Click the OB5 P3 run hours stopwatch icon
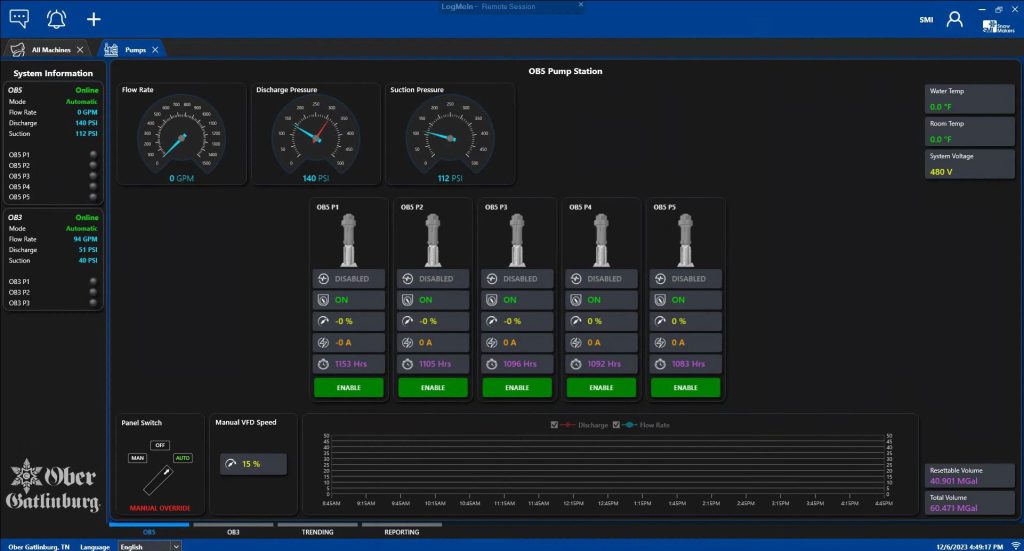Viewport: 1024px width, 551px height. pos(491,364)
